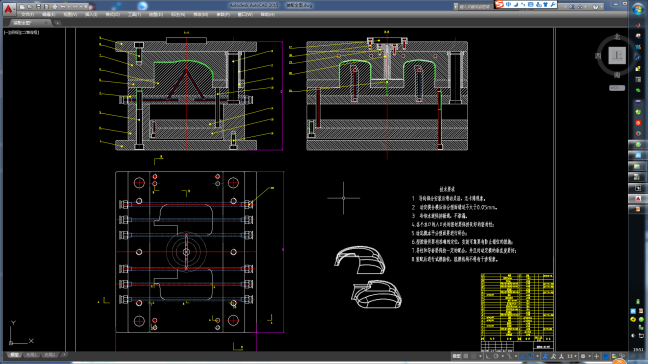The width and height of the screenshot is (648, 364).
Task: Open the 工具(T) Tools menu
Action: 134,14
